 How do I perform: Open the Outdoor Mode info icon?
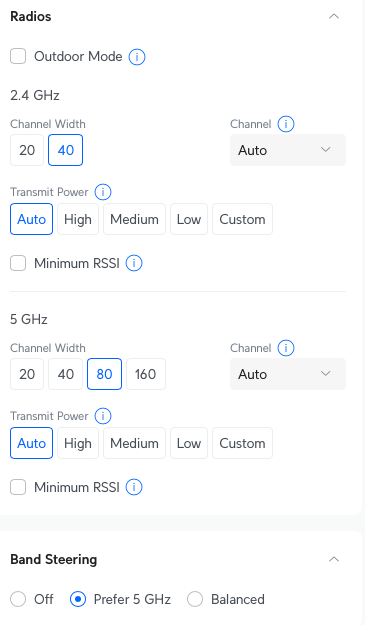(137, 57)
